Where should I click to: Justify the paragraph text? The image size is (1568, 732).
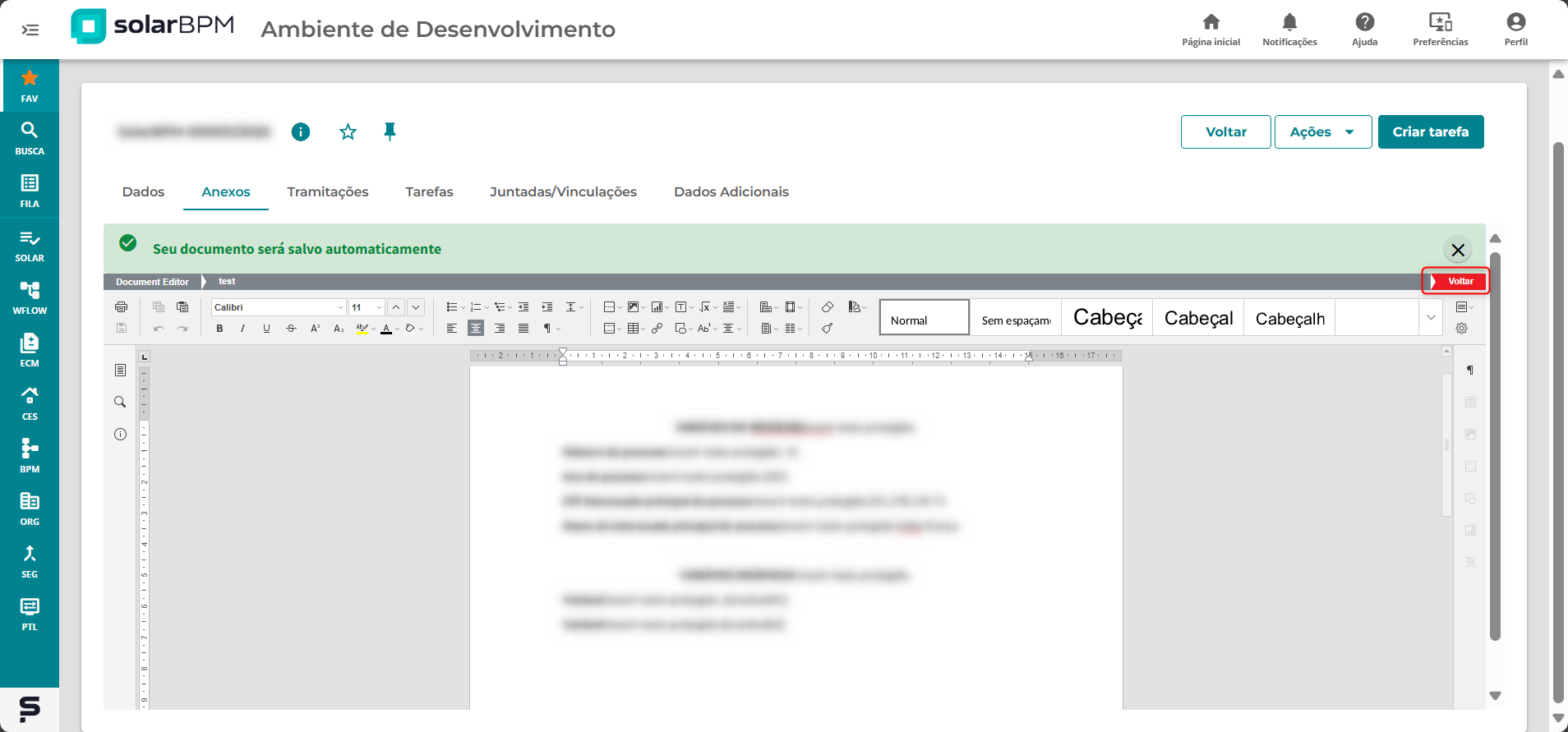[x=523, y=329]
